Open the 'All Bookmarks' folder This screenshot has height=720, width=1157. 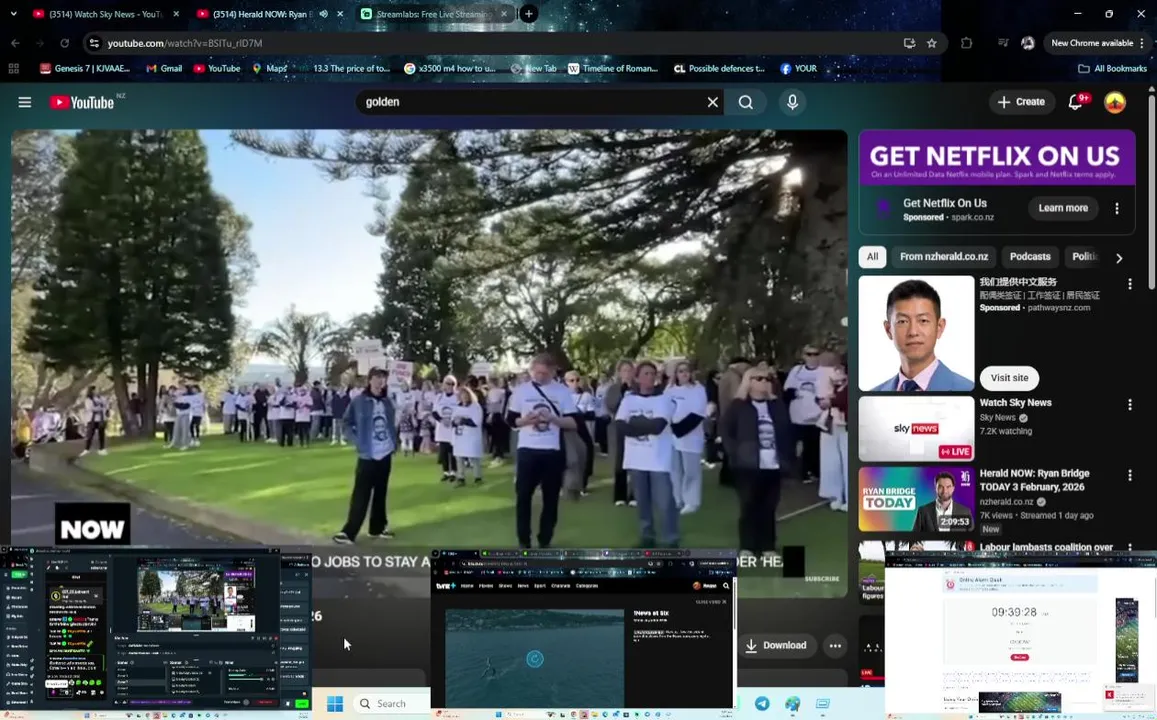click(x=1112, y=68)
